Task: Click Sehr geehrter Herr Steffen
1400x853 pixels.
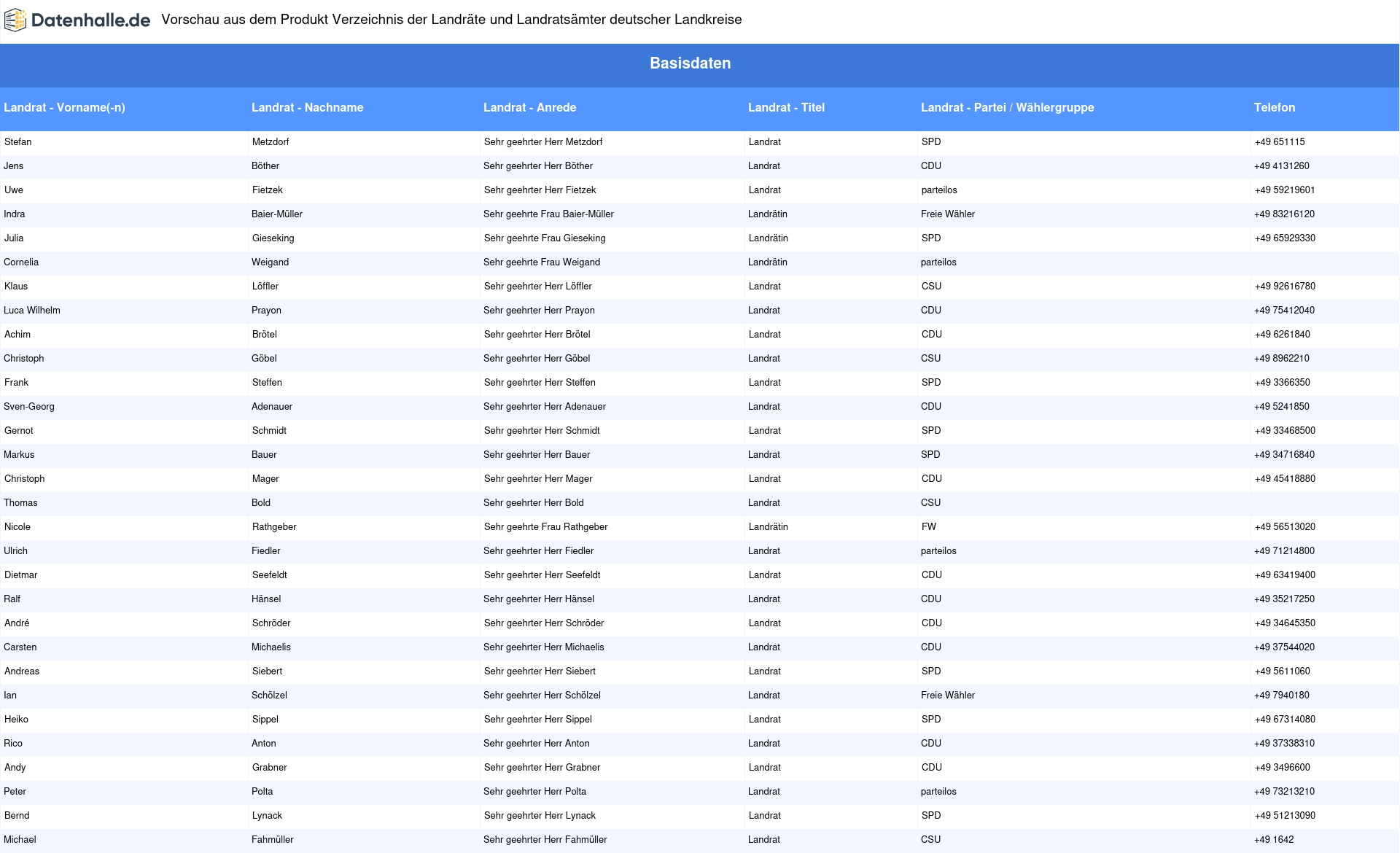Action: tap(540, 383)
